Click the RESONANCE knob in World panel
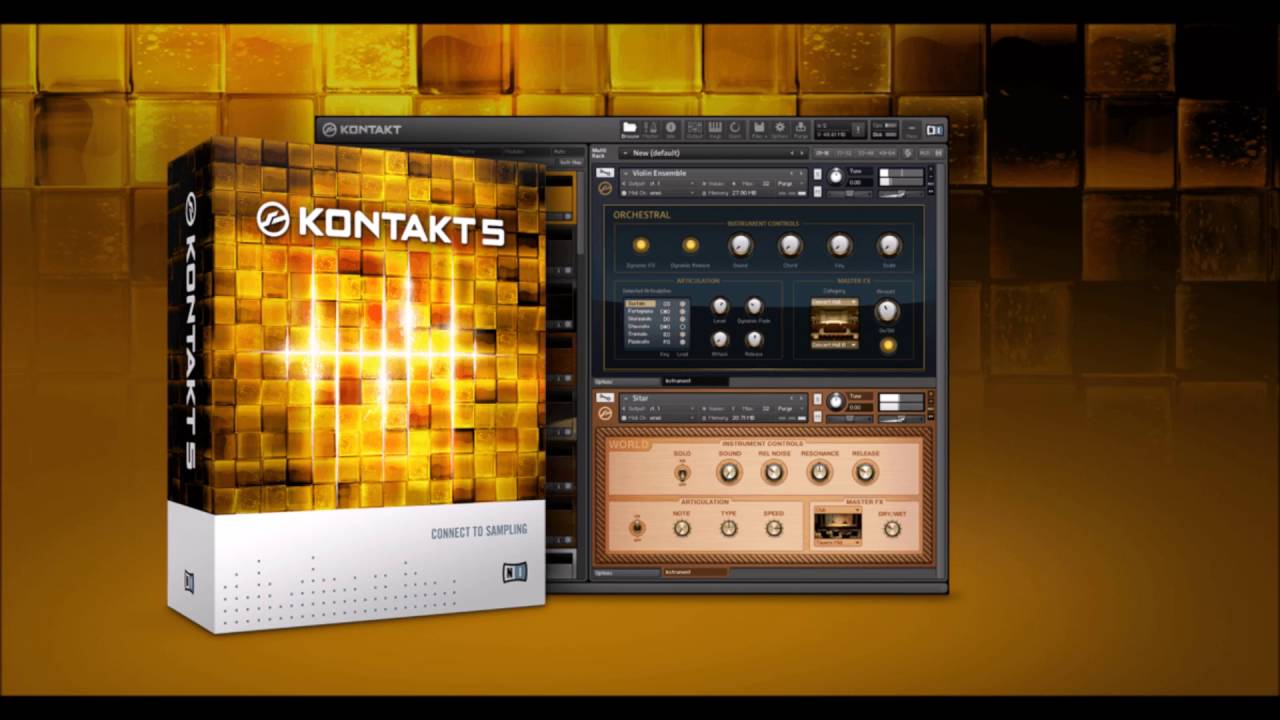Image resolution: width=1280 pixels, height=720 pixels. tap(819, 472)
